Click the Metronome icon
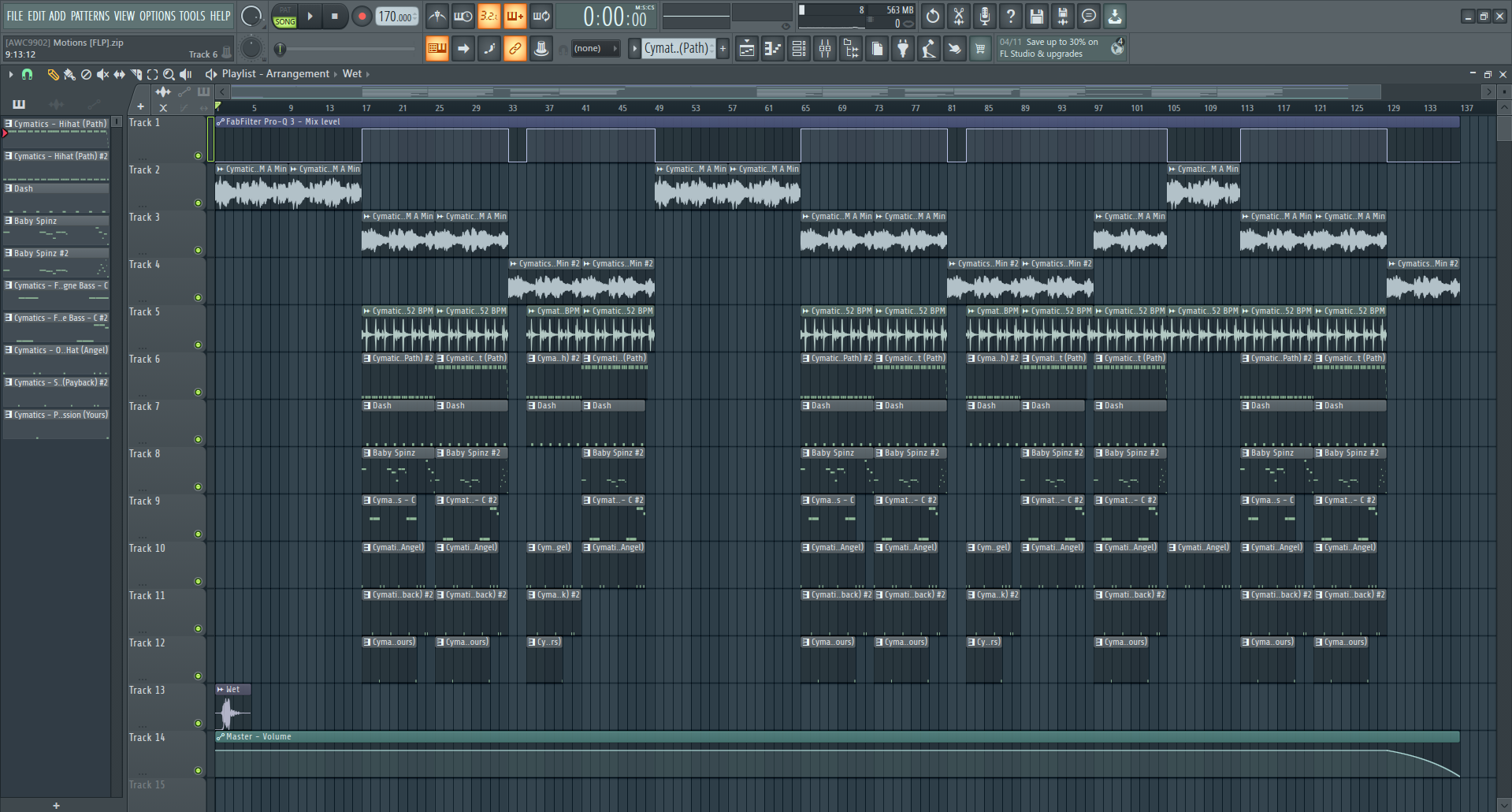1512x812 pixels. click(x=437, y=16)
